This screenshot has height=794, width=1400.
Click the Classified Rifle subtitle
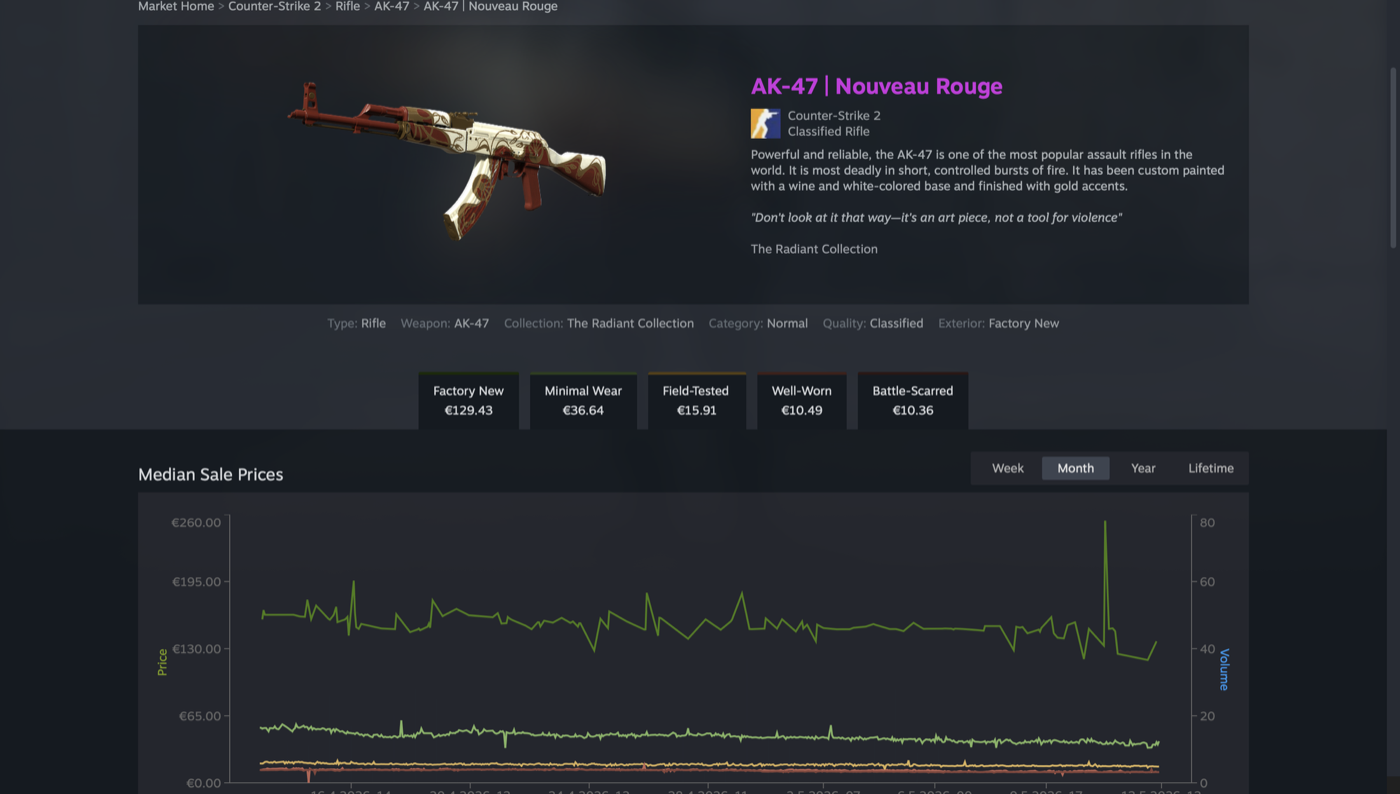(828, 131)
